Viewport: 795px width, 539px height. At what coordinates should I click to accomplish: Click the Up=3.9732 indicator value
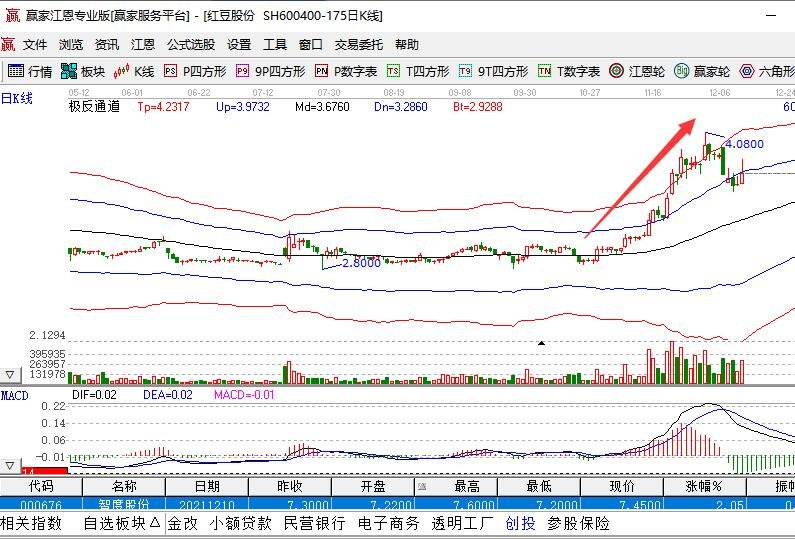point(243,106)
